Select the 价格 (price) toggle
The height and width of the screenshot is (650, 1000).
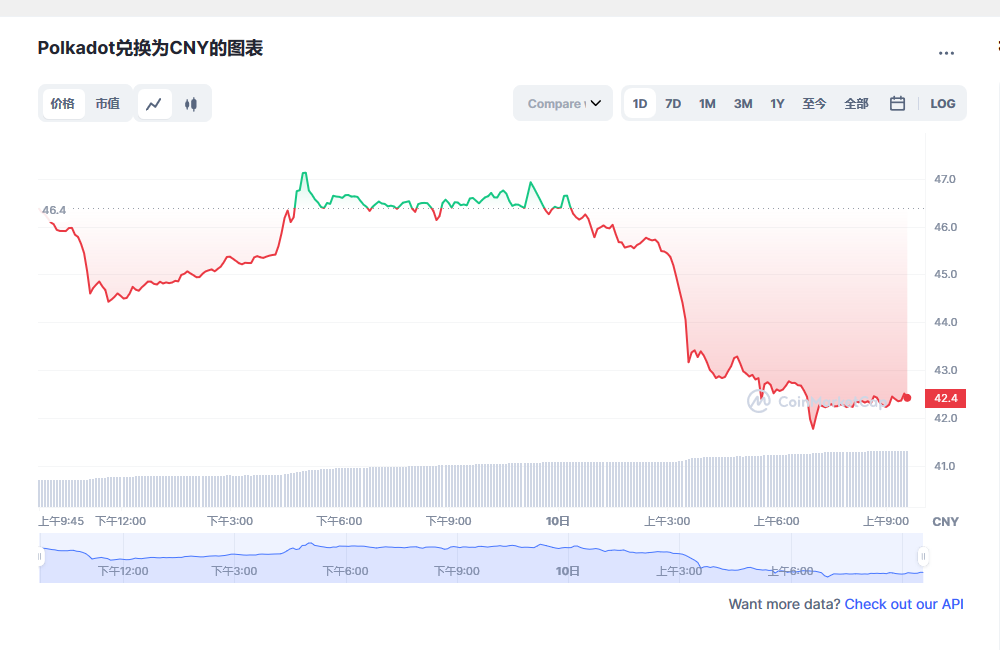coord(63,103)
